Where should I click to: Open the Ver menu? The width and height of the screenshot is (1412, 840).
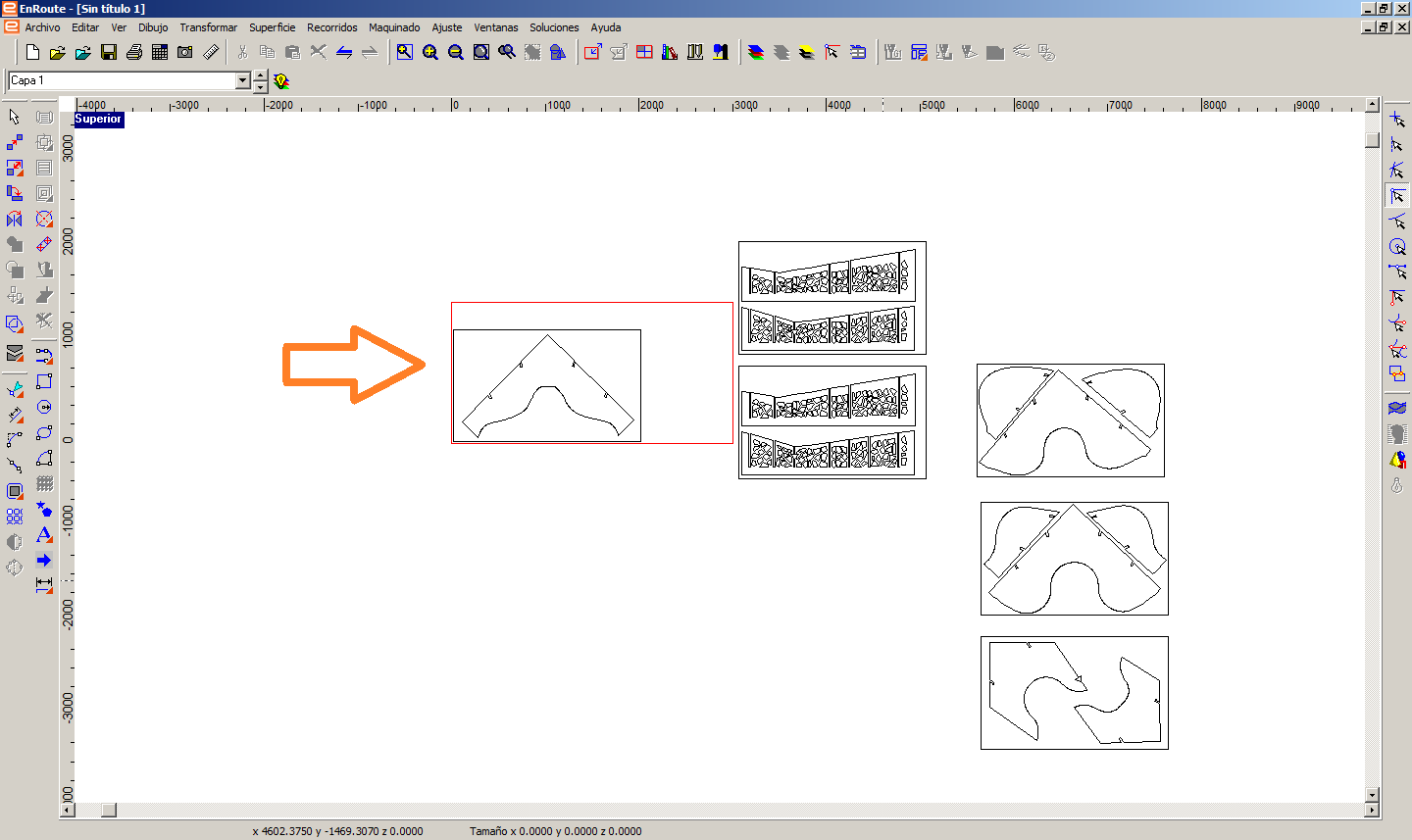click(x=119, y=27)
